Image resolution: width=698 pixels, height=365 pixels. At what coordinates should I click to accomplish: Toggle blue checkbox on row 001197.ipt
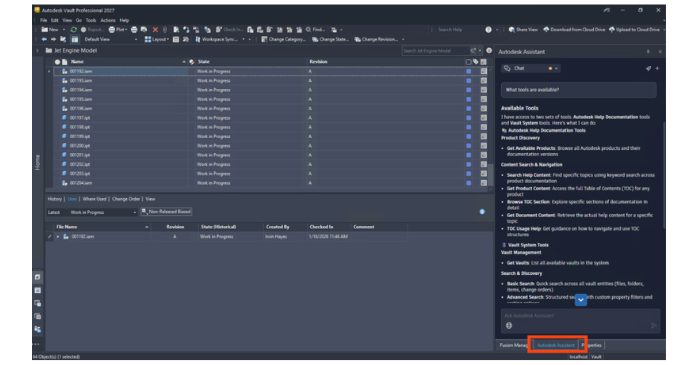click(x=468, y=118)
